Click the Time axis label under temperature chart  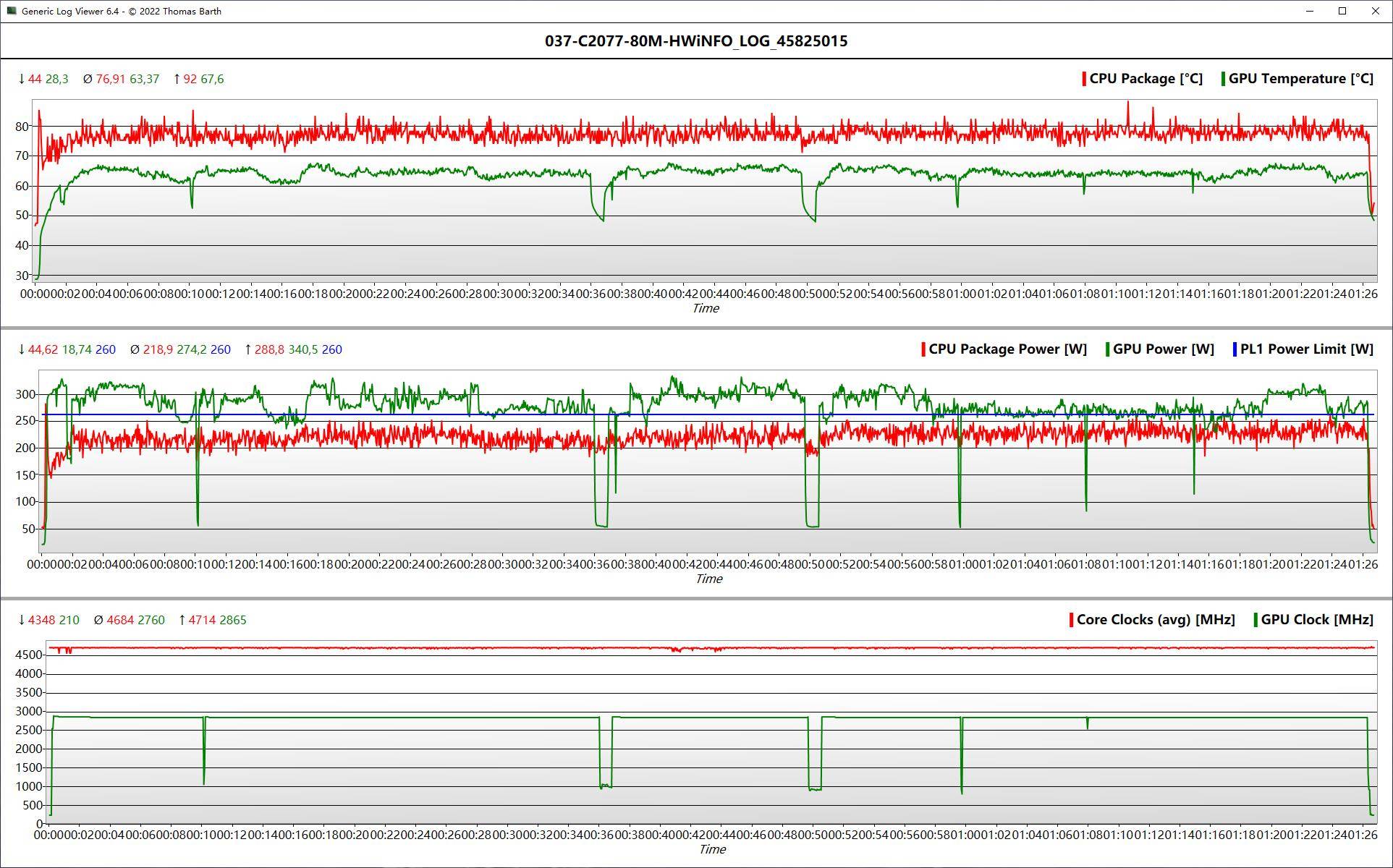(x=706, y=308)
